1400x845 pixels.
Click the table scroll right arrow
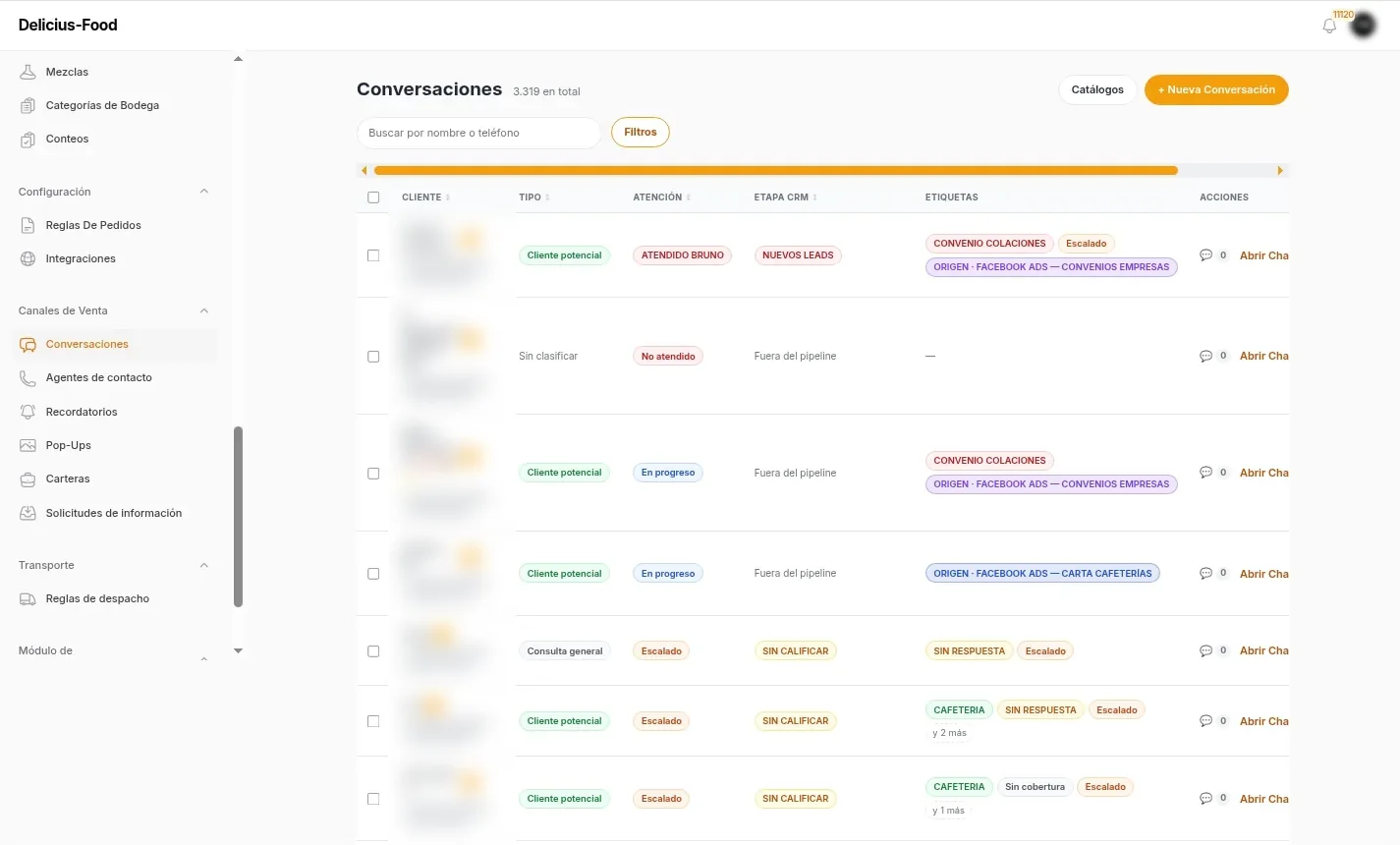point(1280,171)
